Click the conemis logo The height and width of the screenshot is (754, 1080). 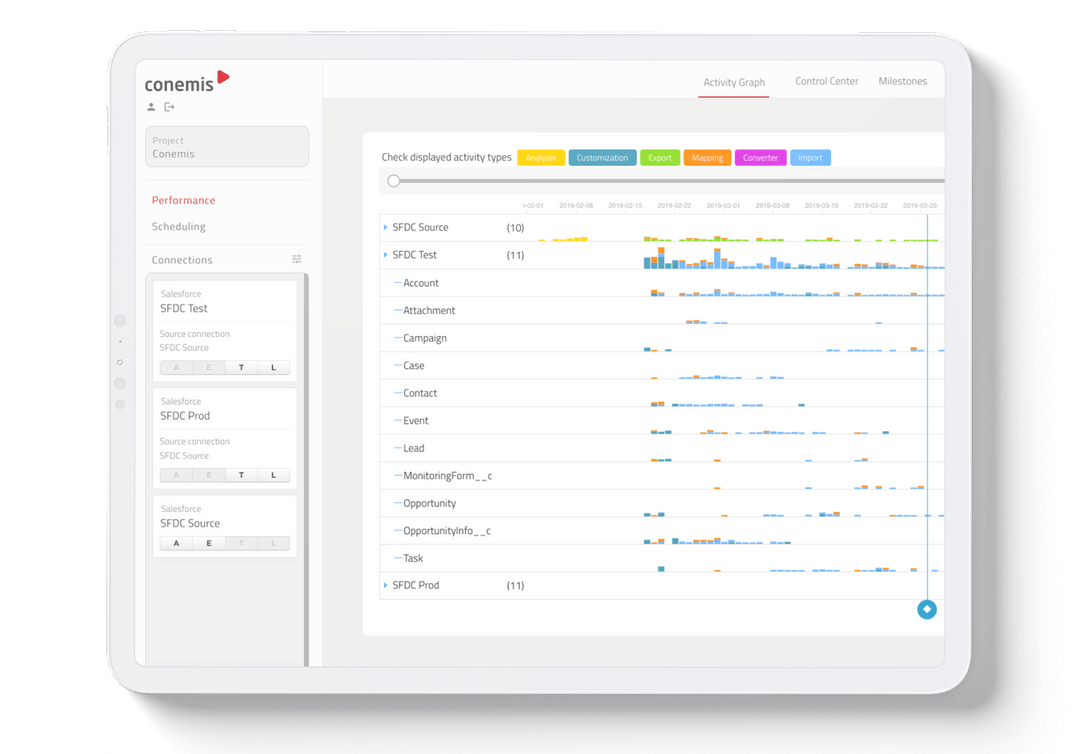(187, 82)
